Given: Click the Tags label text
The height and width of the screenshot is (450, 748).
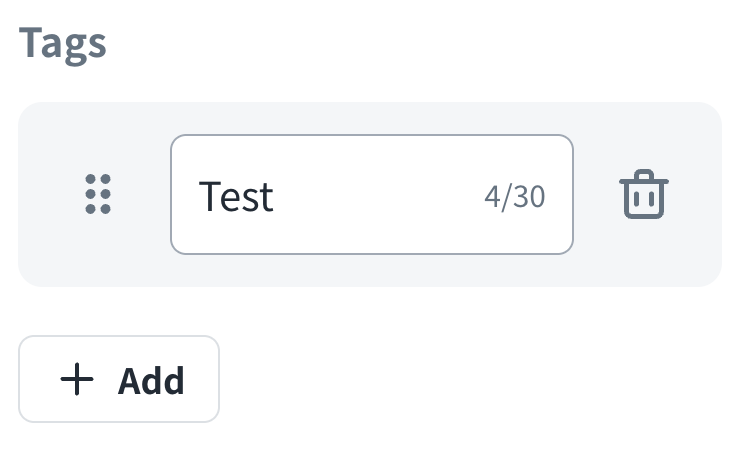Looking at the screenshot, I should tap(62, 43).
